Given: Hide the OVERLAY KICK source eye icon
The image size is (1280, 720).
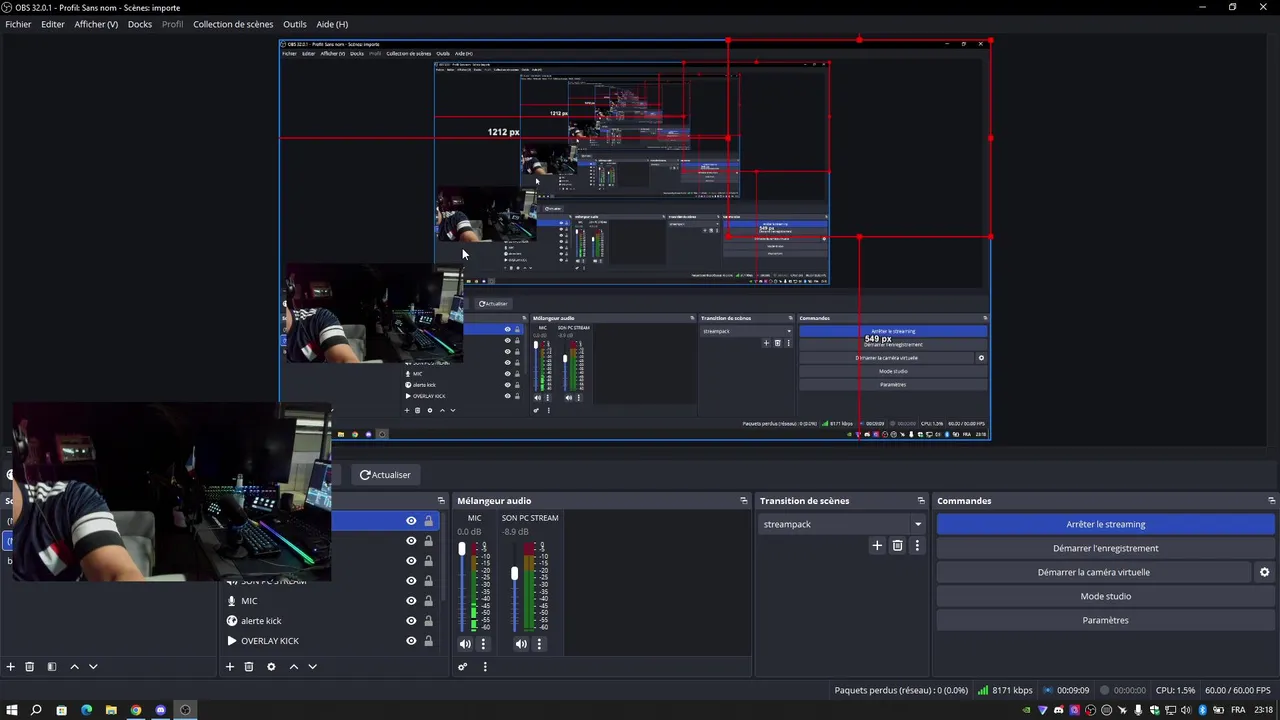Looking at the screenshot, I should pos(411,641).
